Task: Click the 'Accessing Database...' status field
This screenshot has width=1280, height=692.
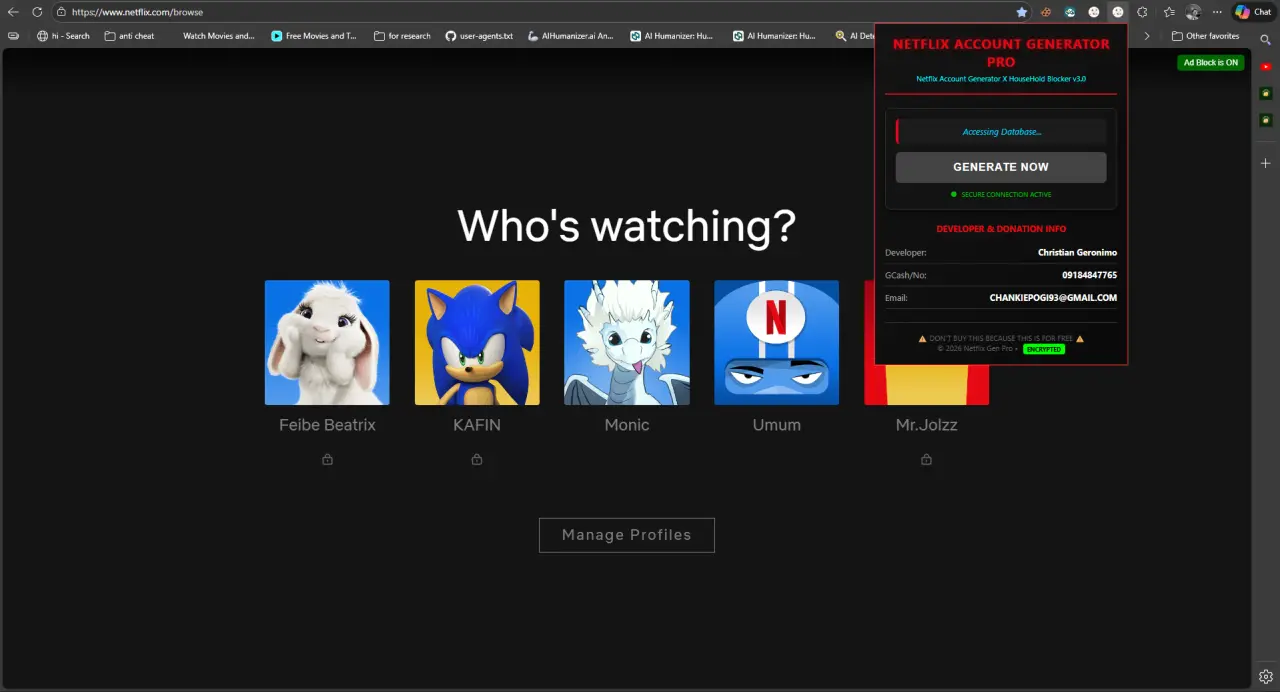Action: pyautogui.click(x=1001, y=132)
